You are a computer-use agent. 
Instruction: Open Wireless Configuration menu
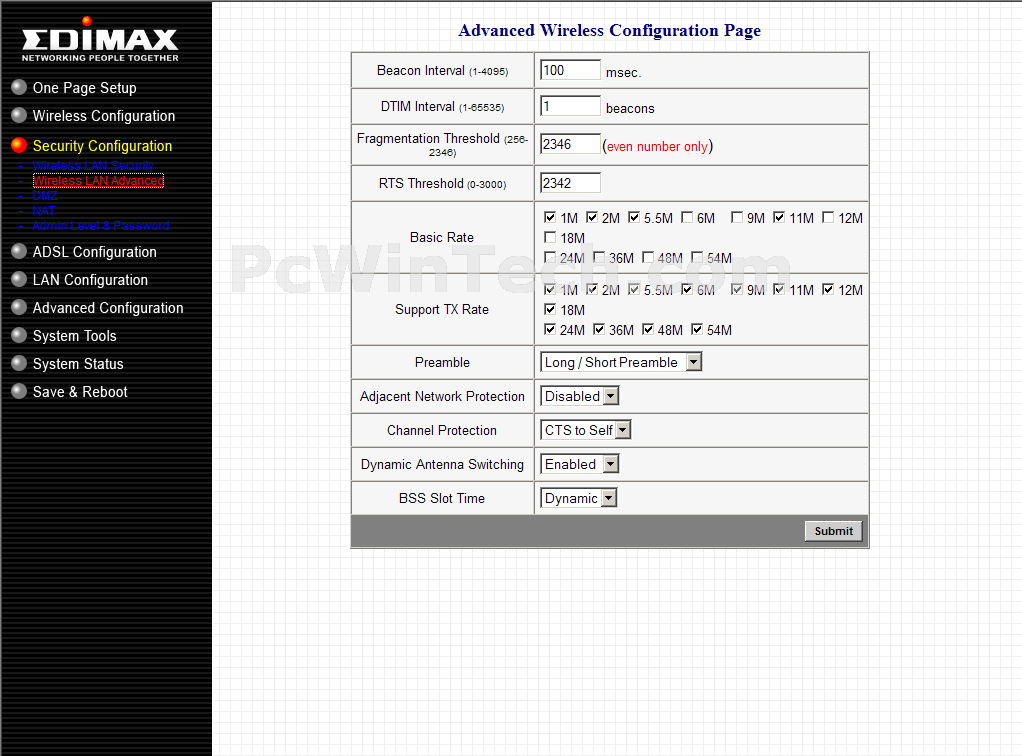point(104,116)
